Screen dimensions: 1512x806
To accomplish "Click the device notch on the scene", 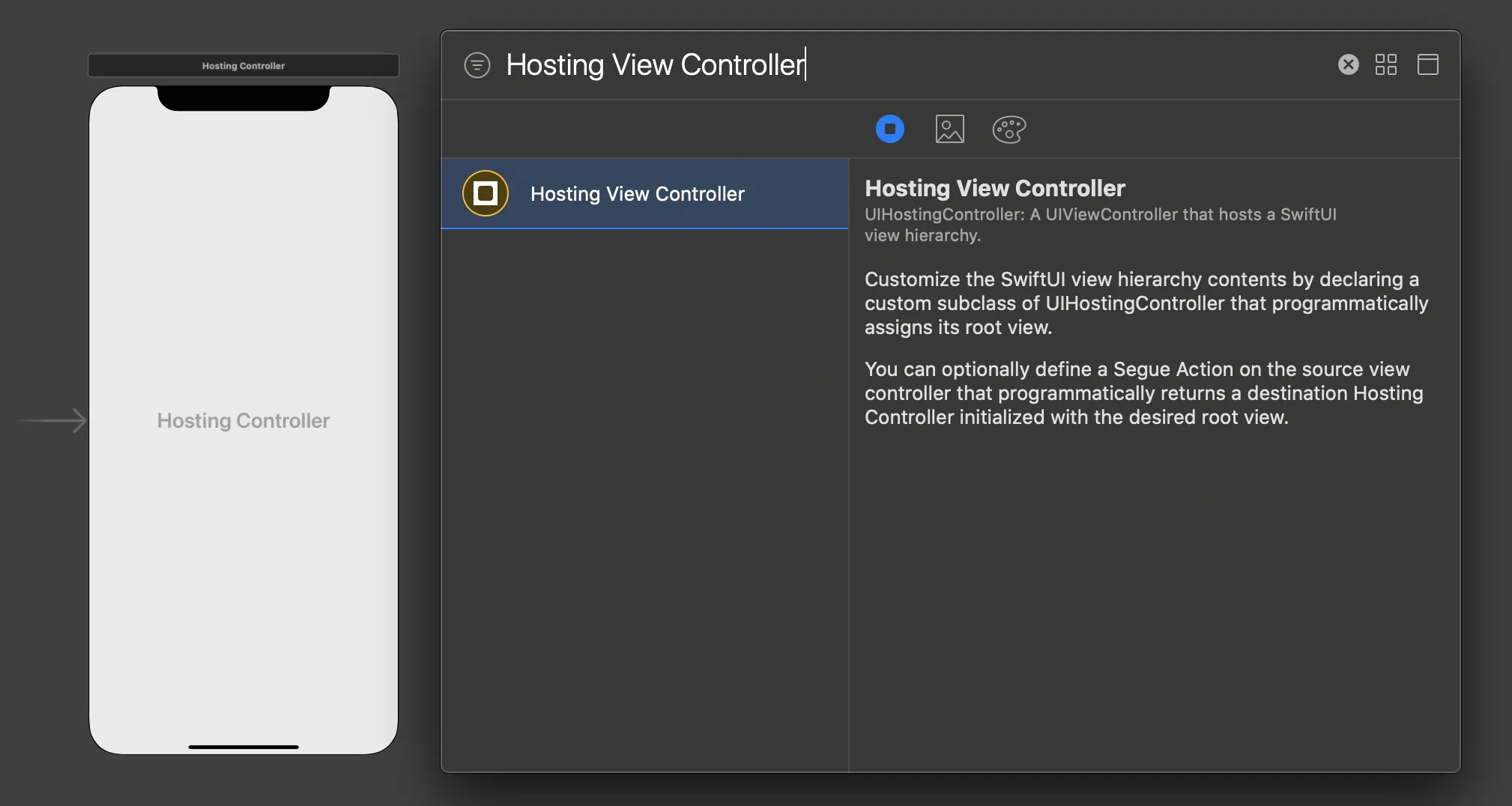I will [244, 98].
